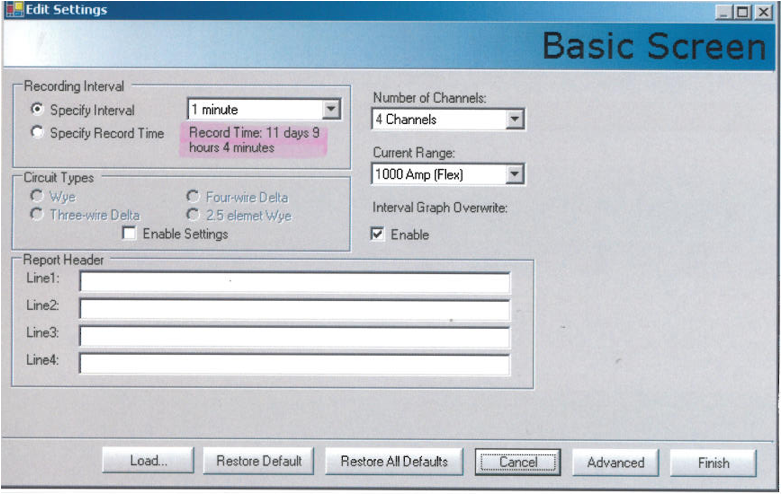This screenshot has height=495, width=782.
Task: Click Restore All Defaults button
Action: 394,461
